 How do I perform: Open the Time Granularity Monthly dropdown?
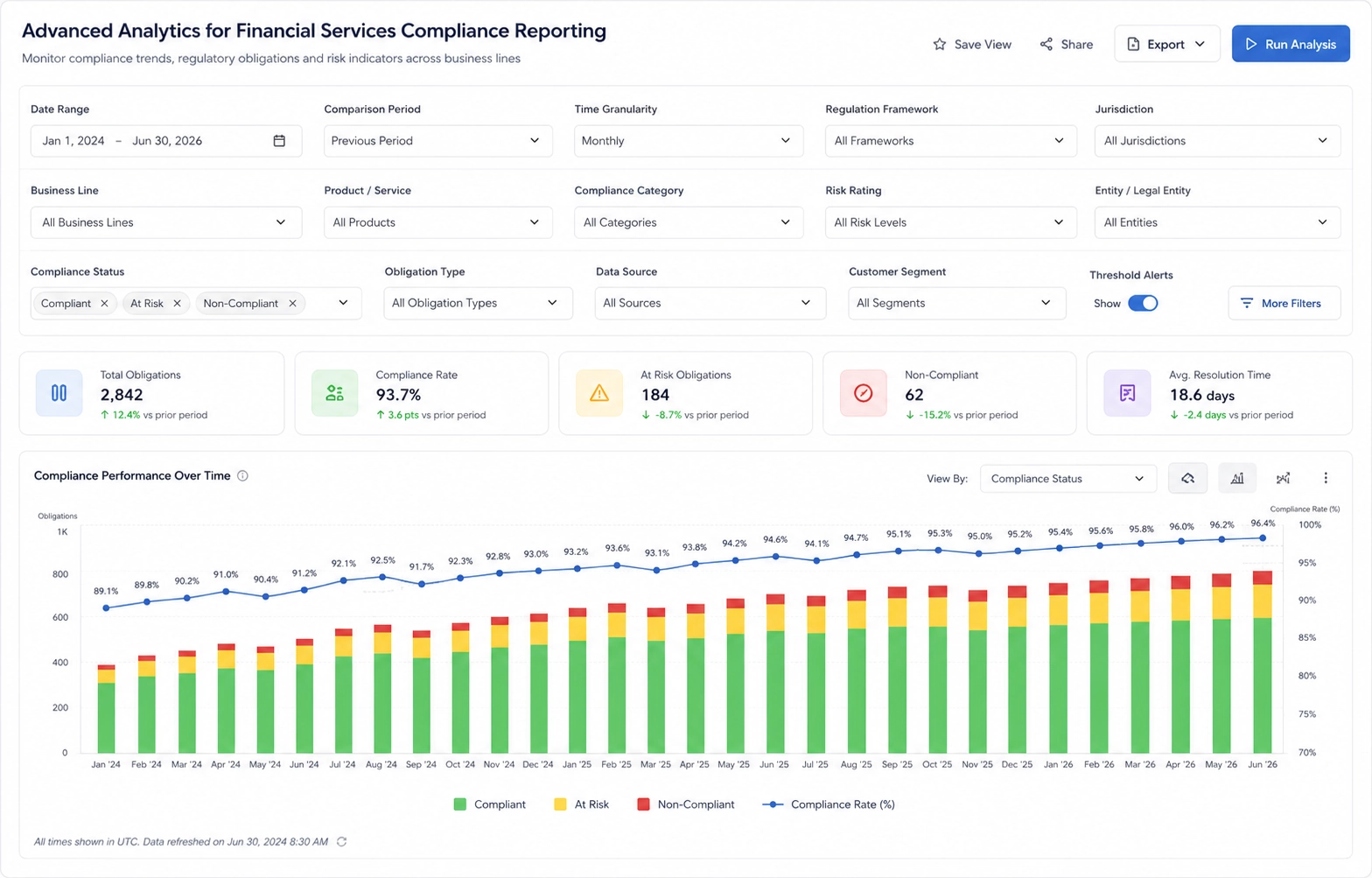coord(689,141)
